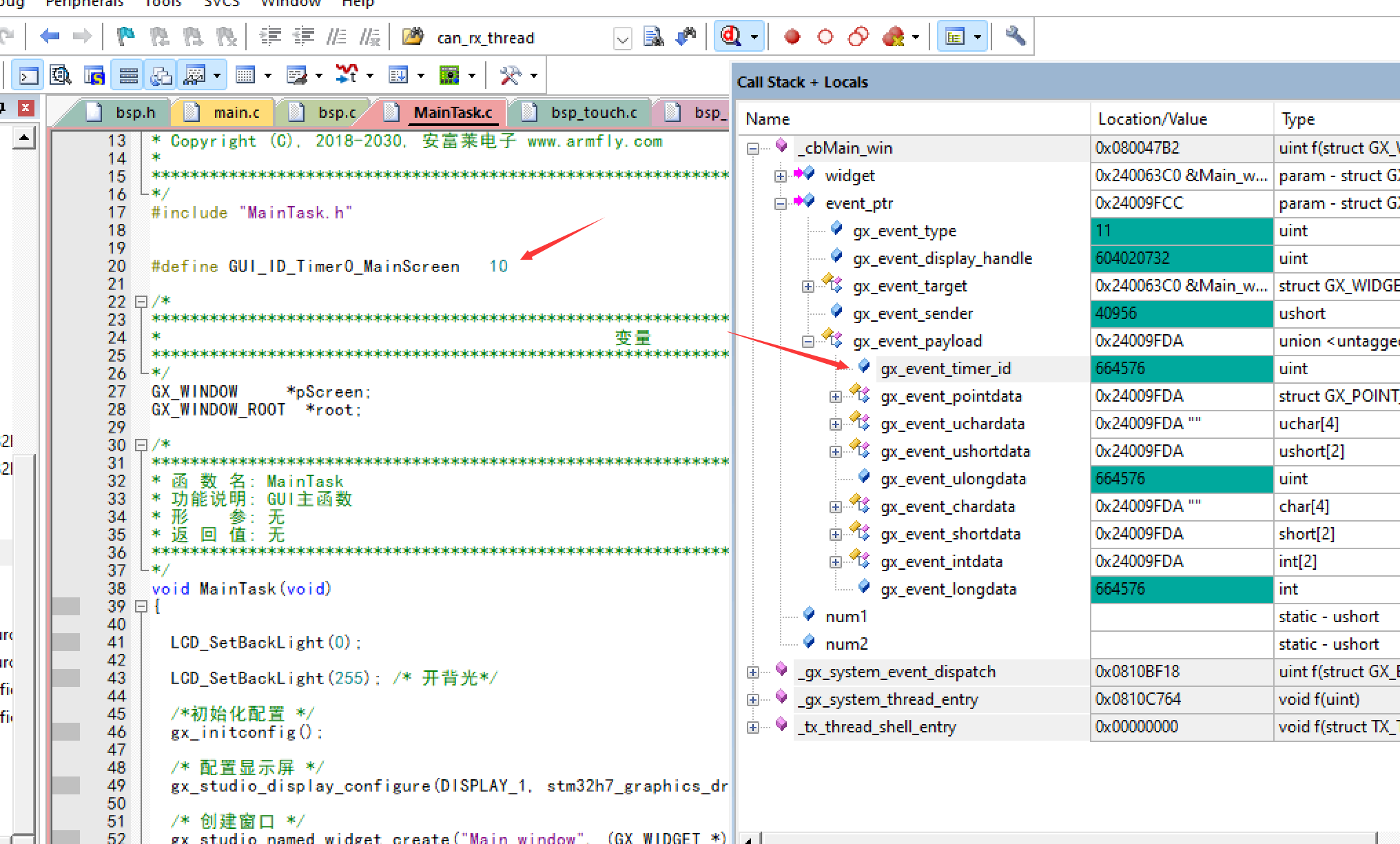Switch to the bsp.c tab

(x=324, y=112)
